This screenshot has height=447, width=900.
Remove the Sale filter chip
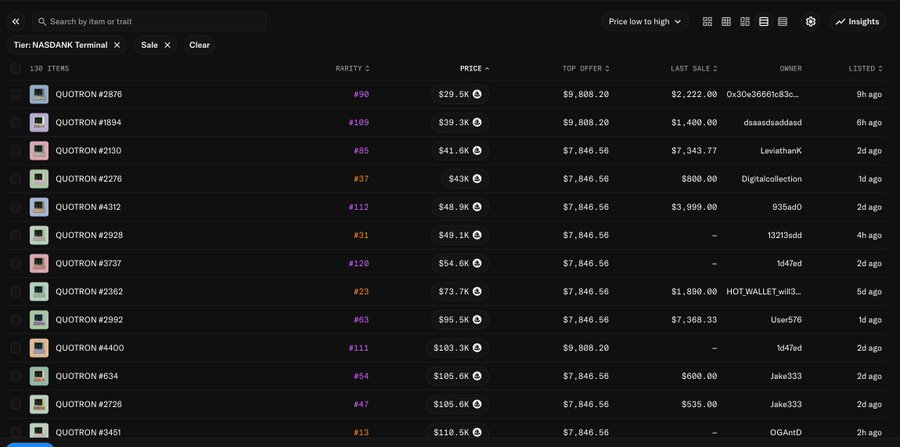click(x=168, y=45)
